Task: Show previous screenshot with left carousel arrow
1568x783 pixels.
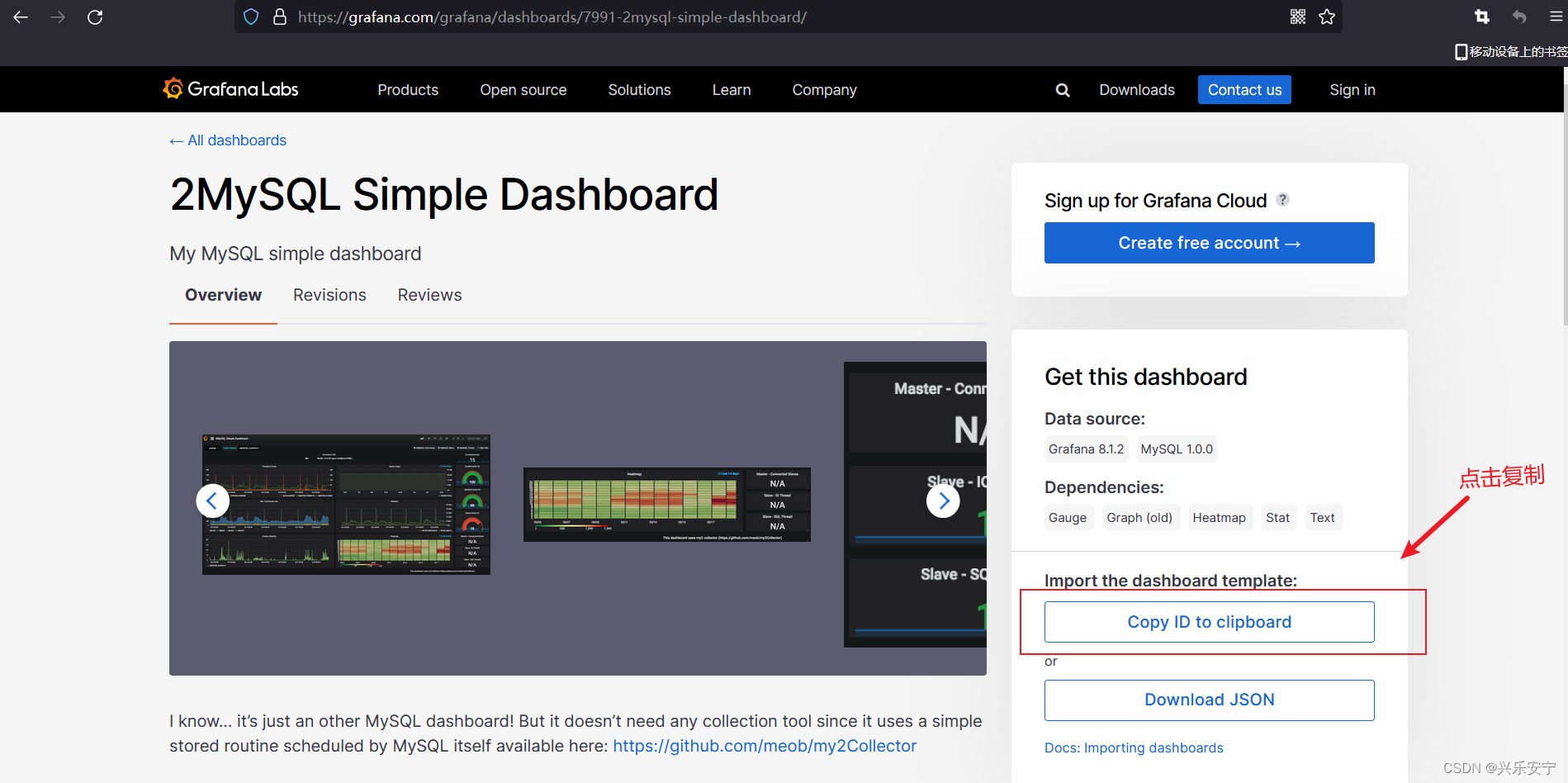Action: click(x=212, y=501)
